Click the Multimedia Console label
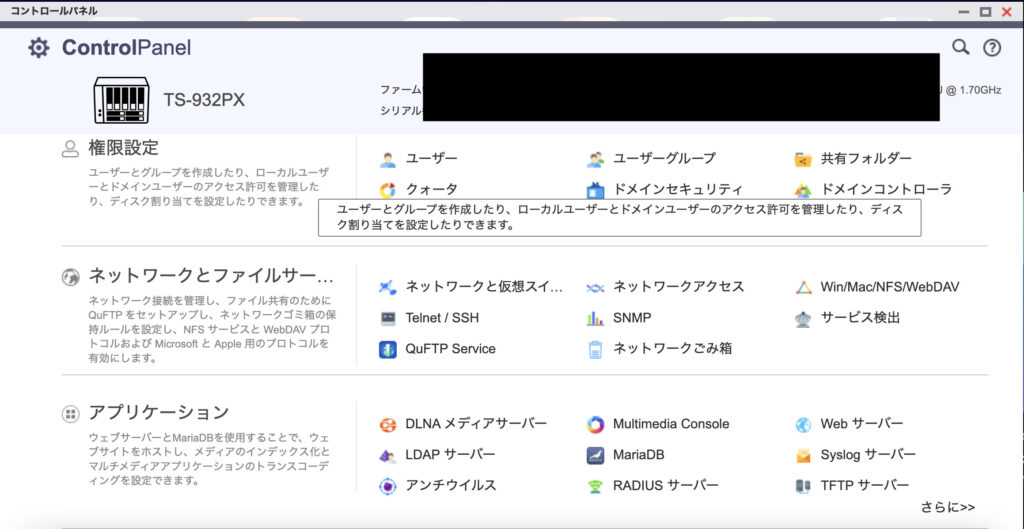 (x=671, y=424)
